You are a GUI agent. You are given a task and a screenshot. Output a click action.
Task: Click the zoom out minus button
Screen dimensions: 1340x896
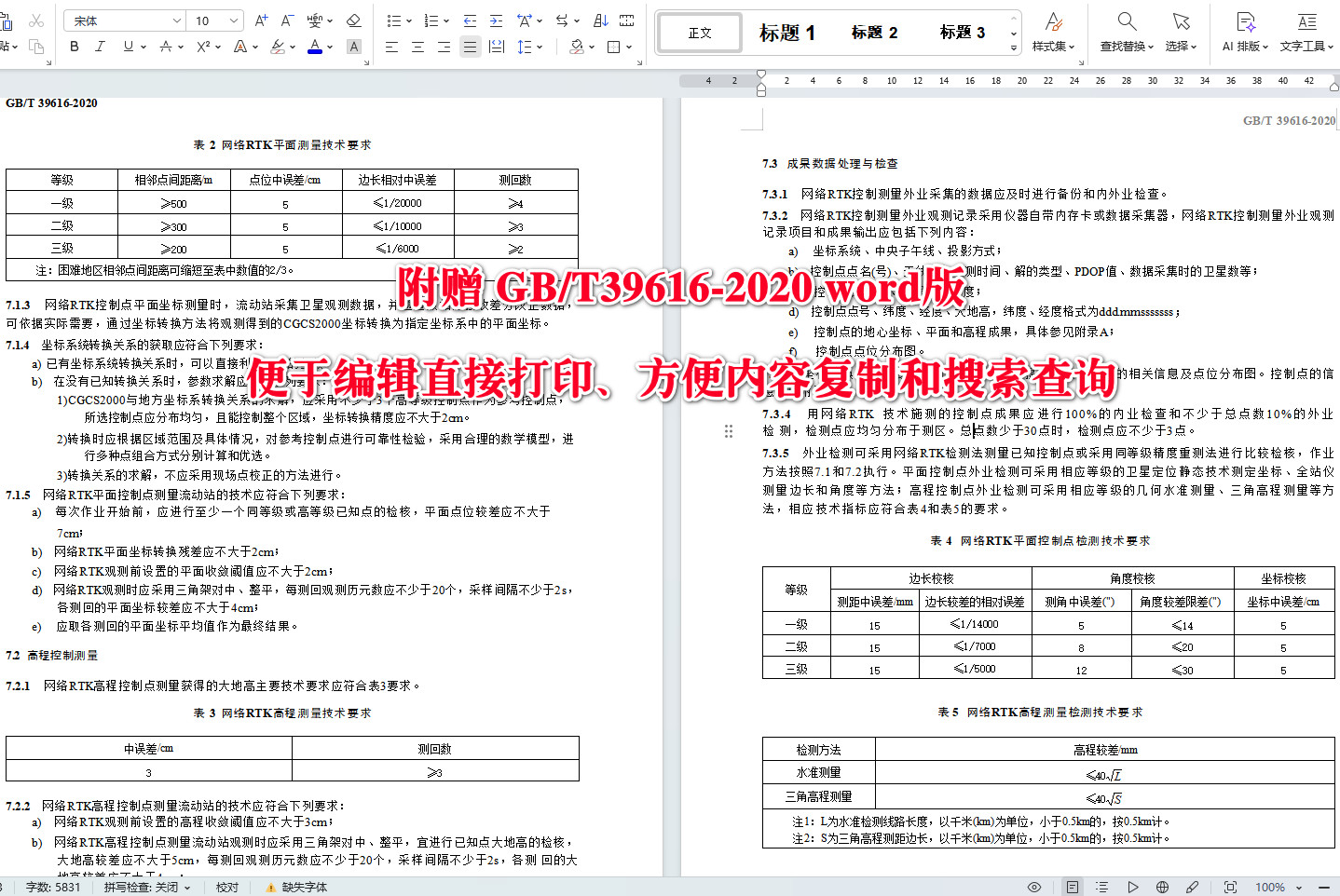1324,887
